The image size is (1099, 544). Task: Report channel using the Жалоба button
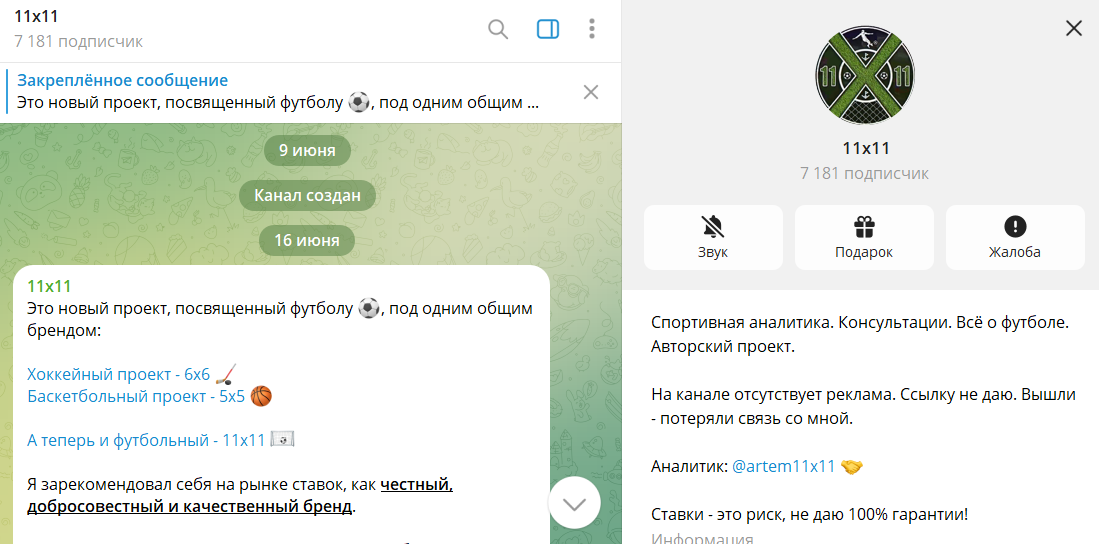coord(1015,237)
